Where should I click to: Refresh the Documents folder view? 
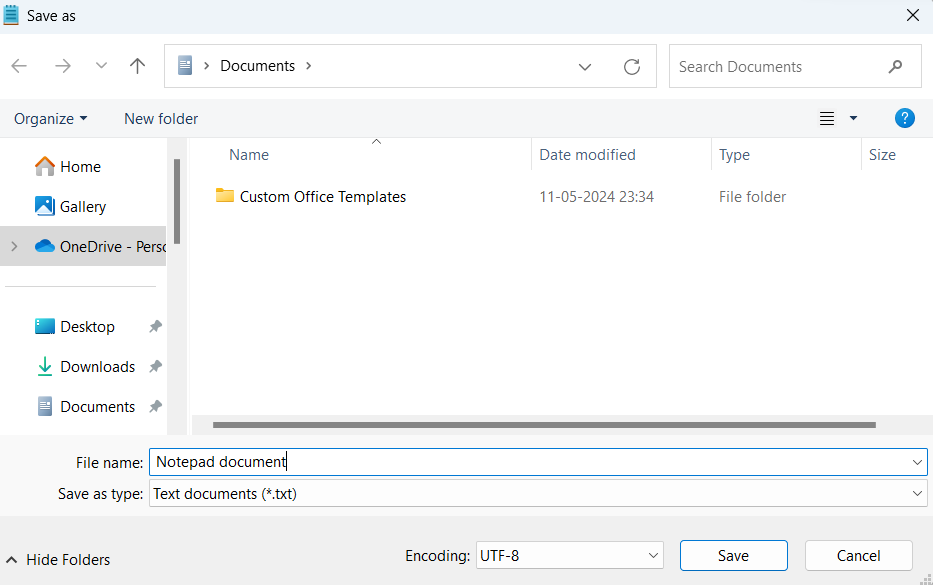tap(632, 67)
